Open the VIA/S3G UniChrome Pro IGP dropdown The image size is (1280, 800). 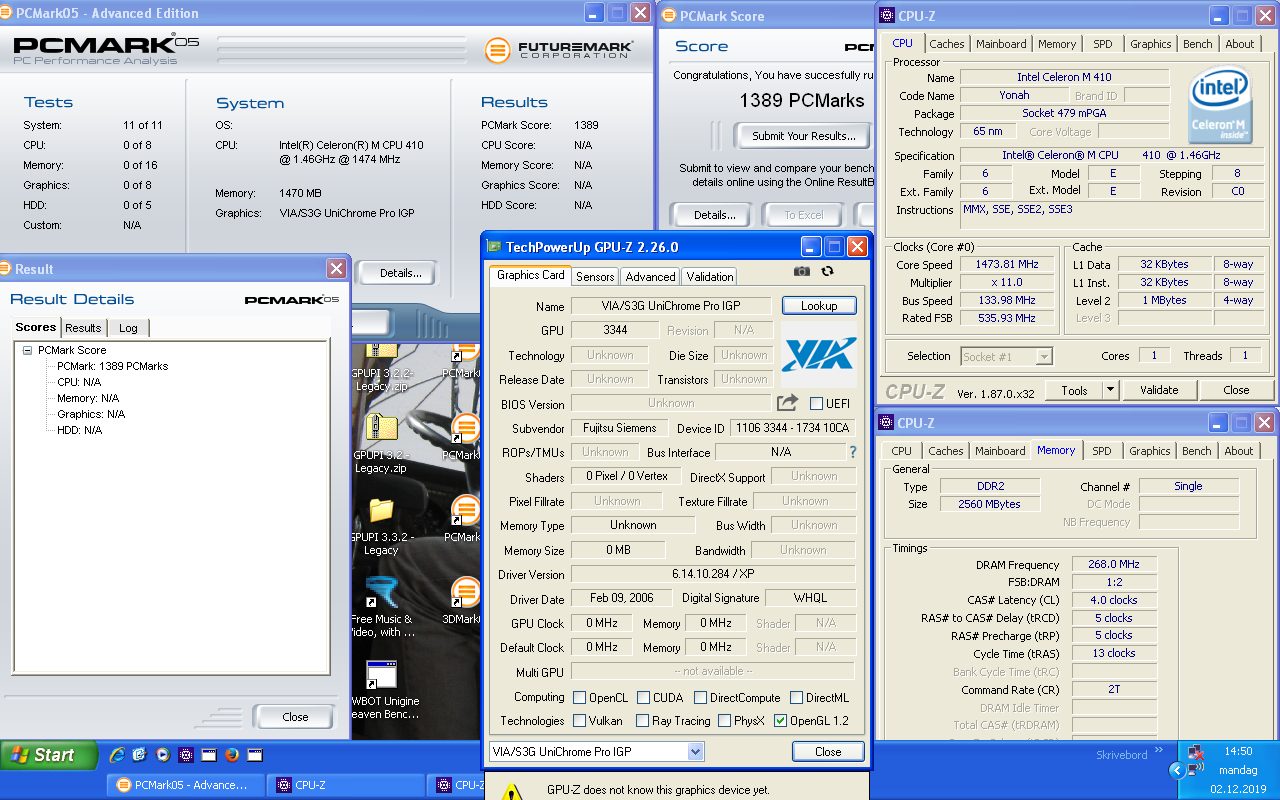coord(695,751)
